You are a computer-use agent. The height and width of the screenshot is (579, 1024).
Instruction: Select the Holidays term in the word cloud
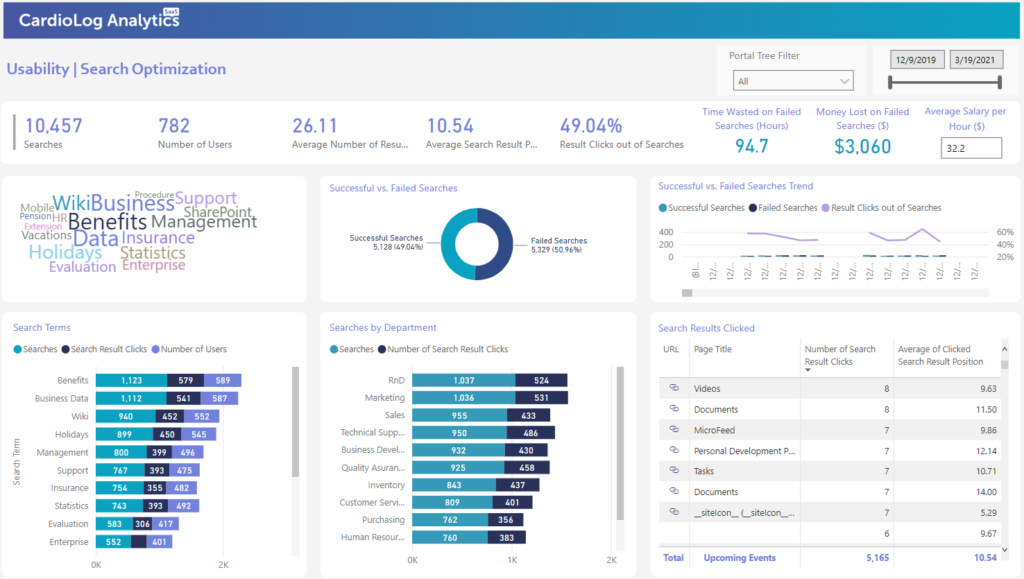point(65,252)
